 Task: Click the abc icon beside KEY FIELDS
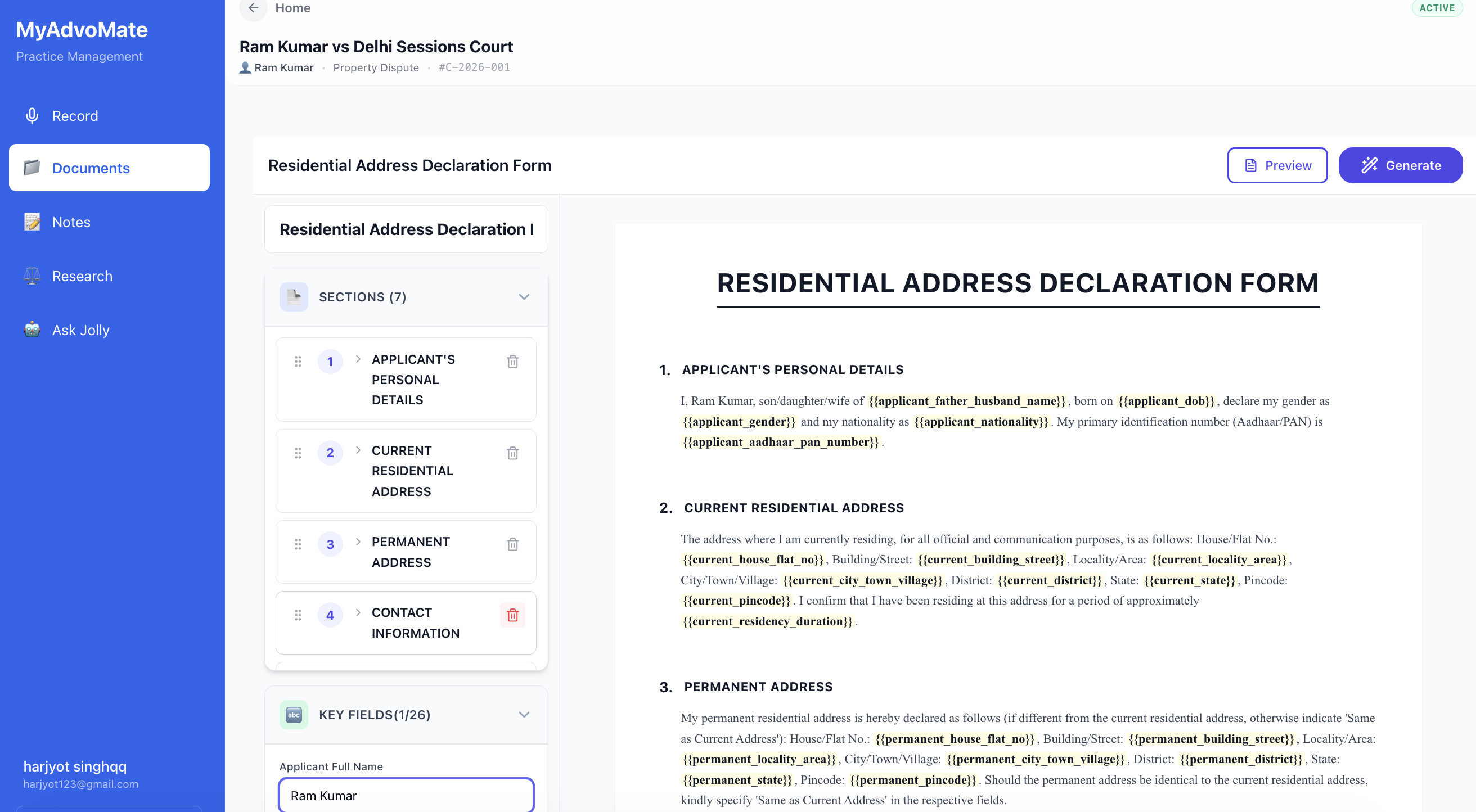click(x=294, y=714)
